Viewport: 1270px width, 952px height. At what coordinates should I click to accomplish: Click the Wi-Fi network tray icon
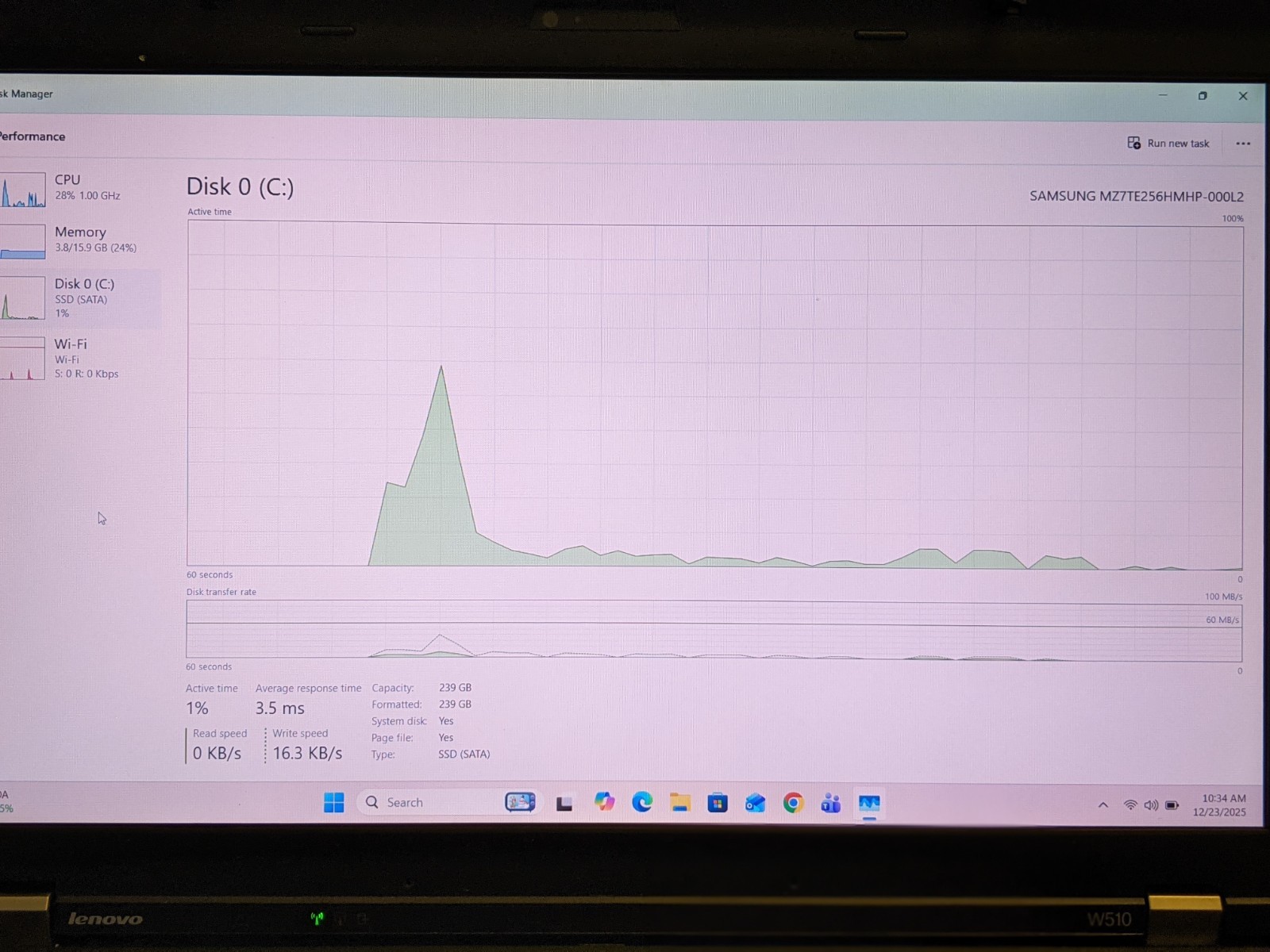pyautogui.click(x=1130, y=805)
